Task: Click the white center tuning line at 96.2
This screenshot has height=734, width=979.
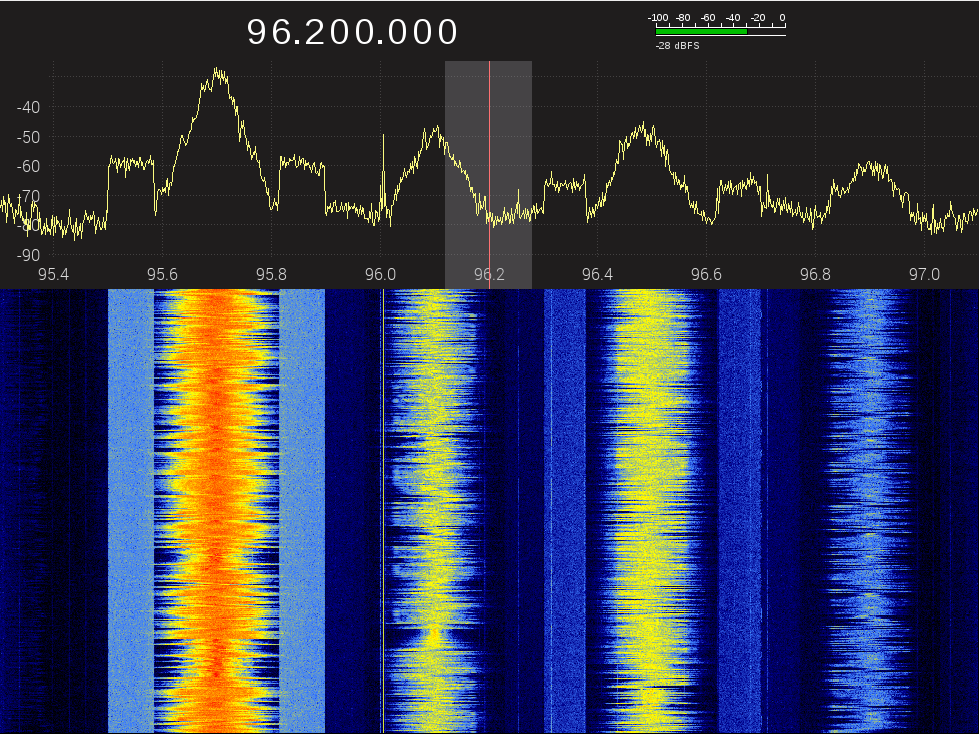Action: (489, 150)
